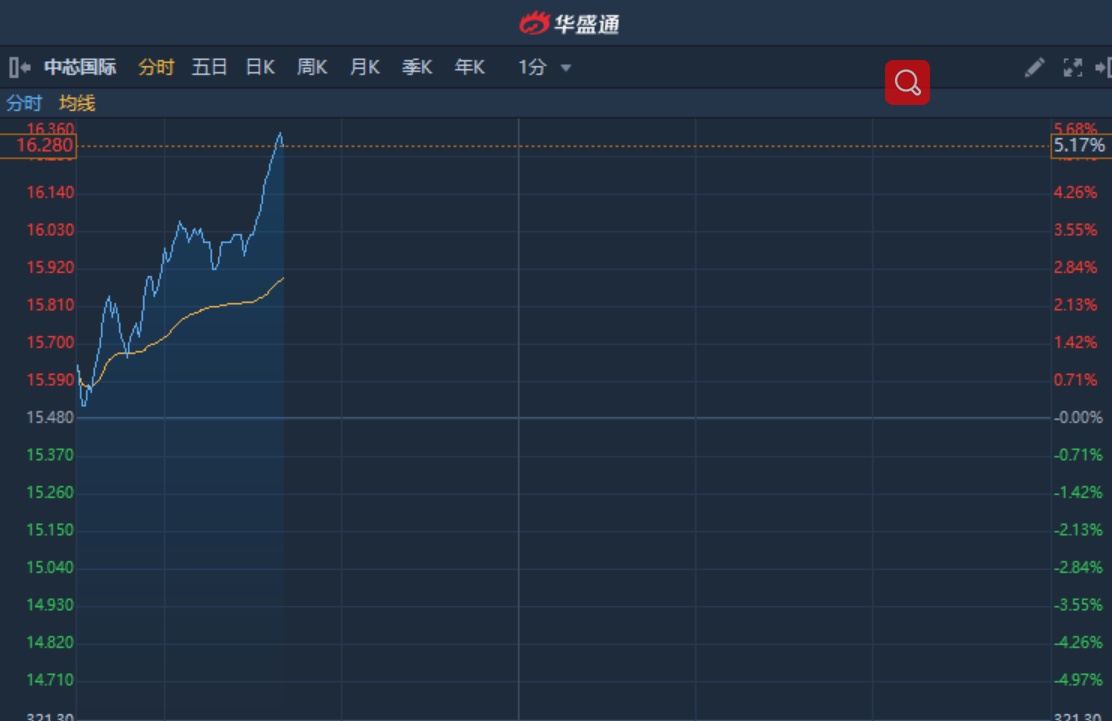Expand the chart to fullscreen
1112x721 pixels.
pos(1072,68)
